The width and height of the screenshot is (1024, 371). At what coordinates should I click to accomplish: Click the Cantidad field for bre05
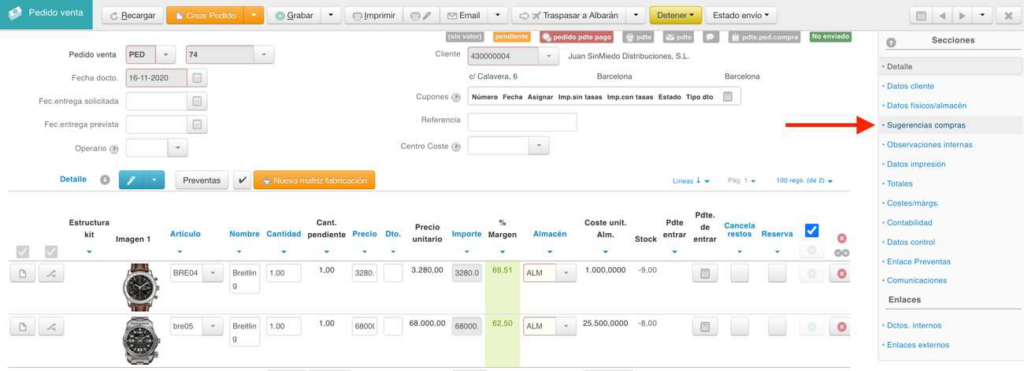283,326
